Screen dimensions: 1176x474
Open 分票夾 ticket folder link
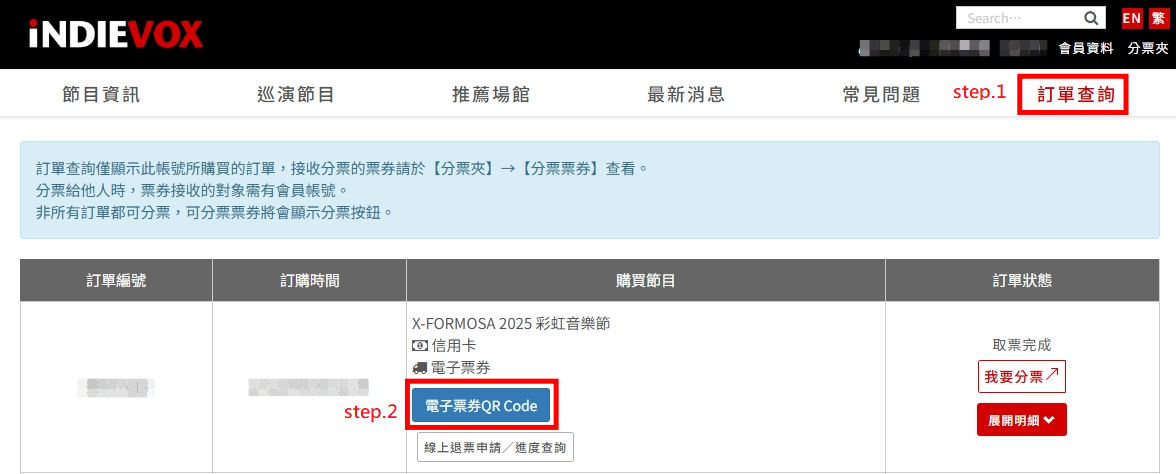1148,48
